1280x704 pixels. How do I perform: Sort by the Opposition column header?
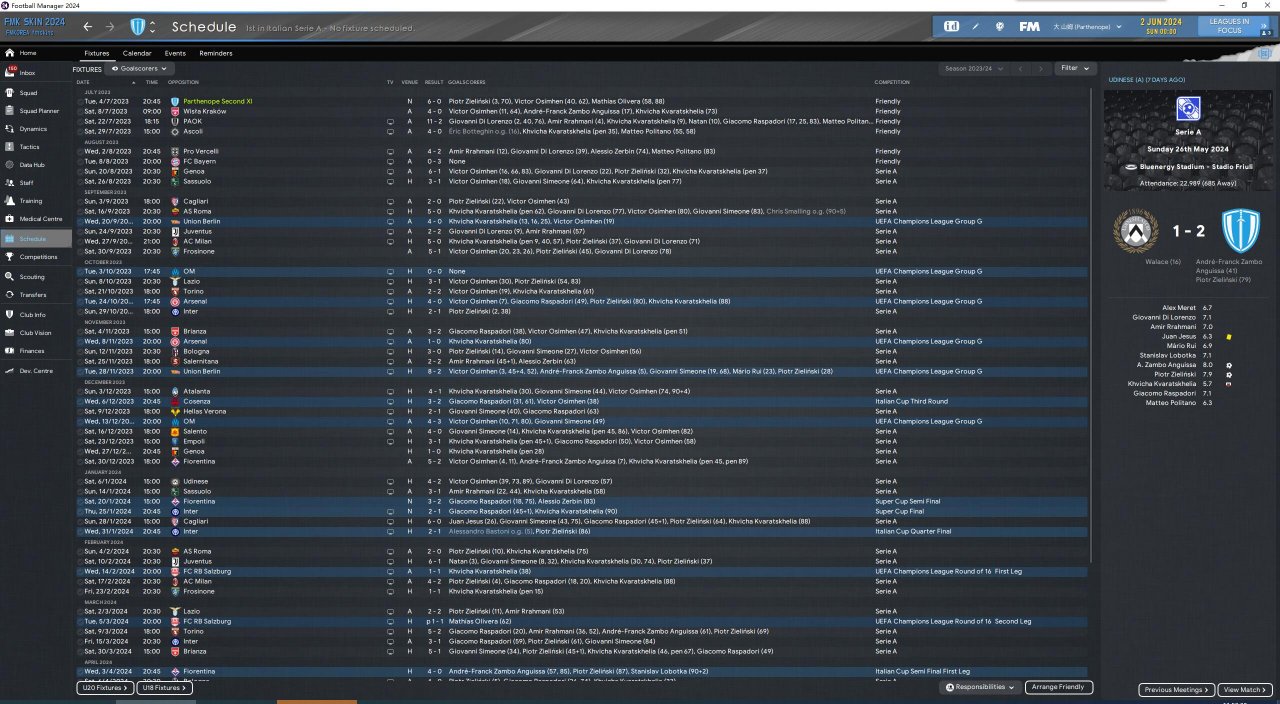184,82
